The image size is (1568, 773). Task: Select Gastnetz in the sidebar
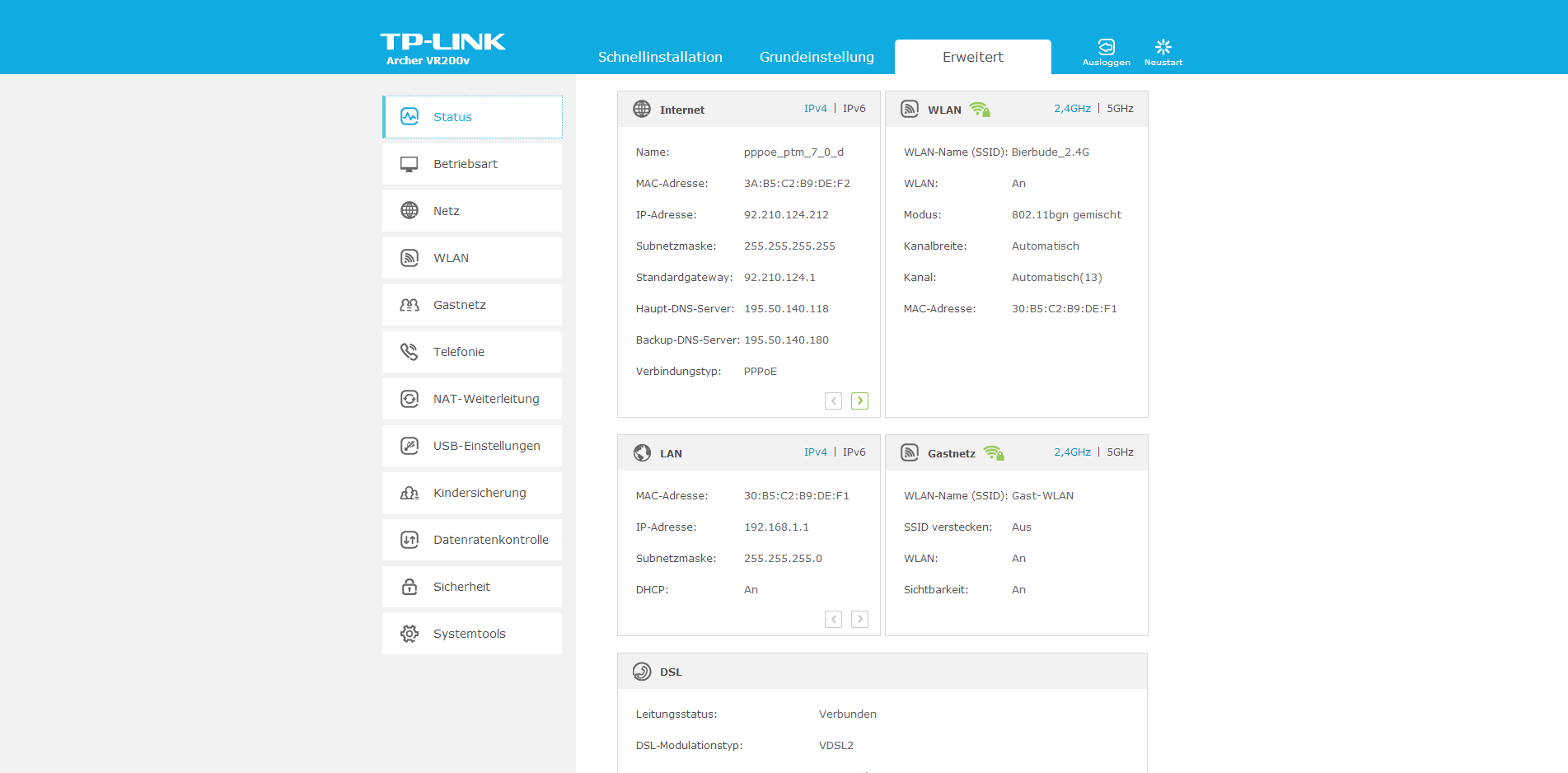pyautogui.click(x=460, y=305)
